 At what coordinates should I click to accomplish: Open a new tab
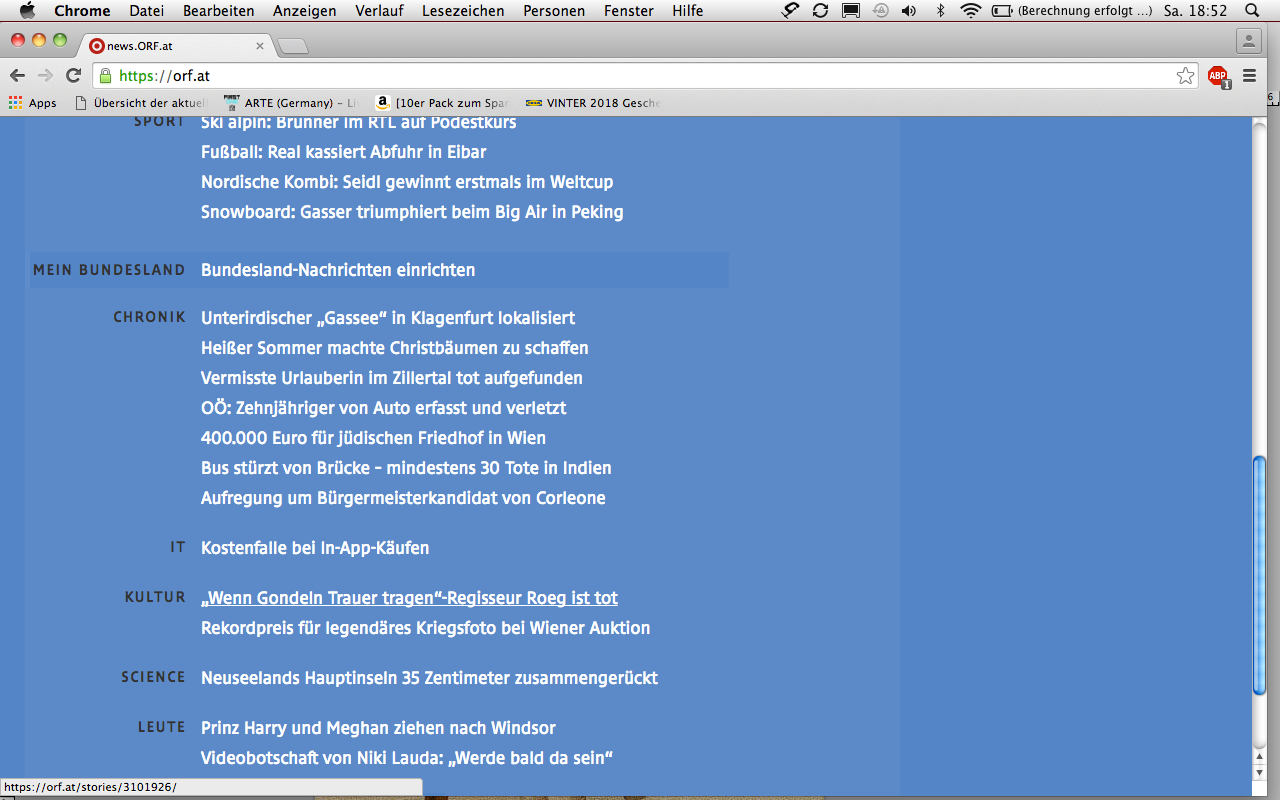tap(293, 46)
